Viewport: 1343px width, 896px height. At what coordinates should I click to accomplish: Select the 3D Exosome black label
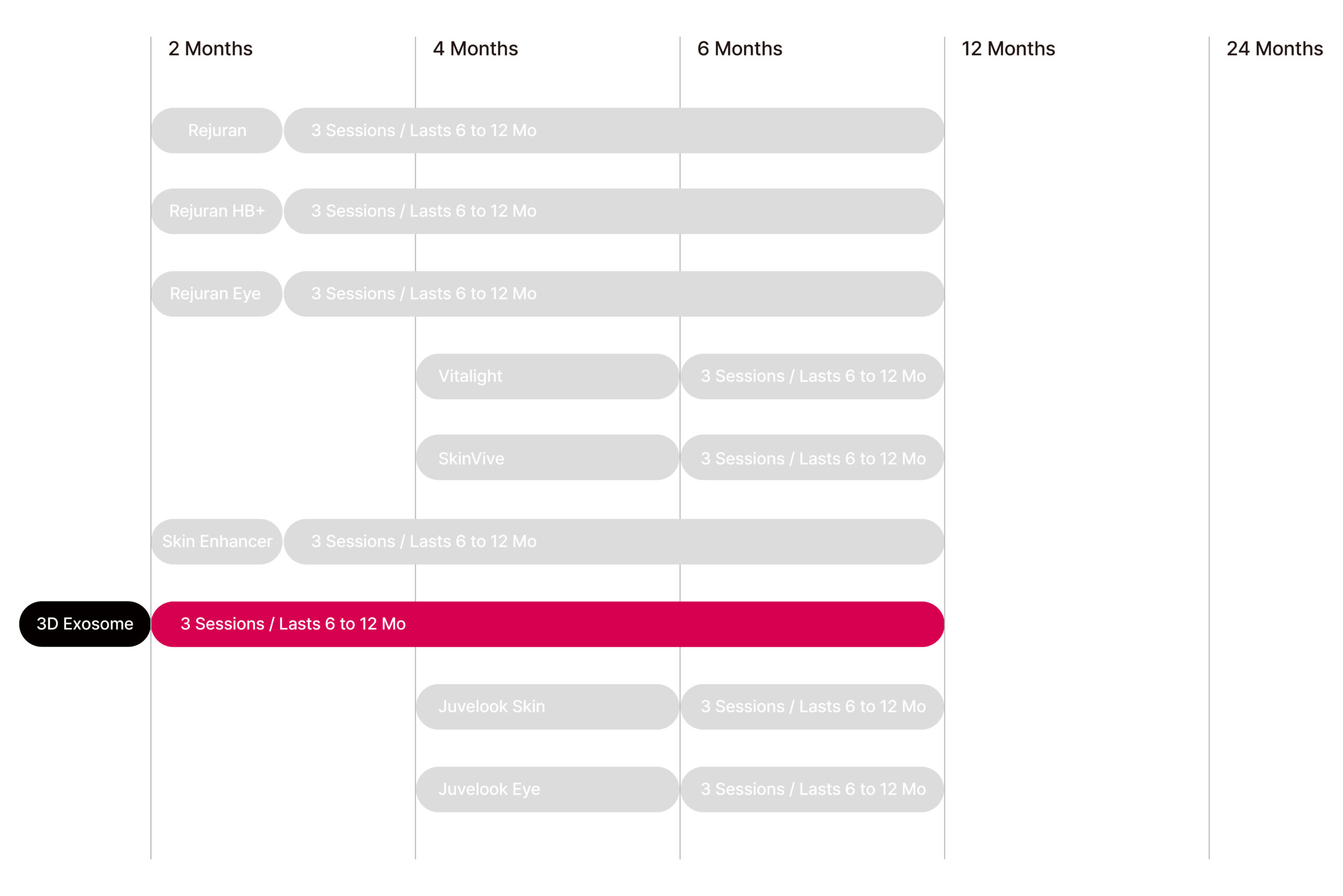(84, 623)
